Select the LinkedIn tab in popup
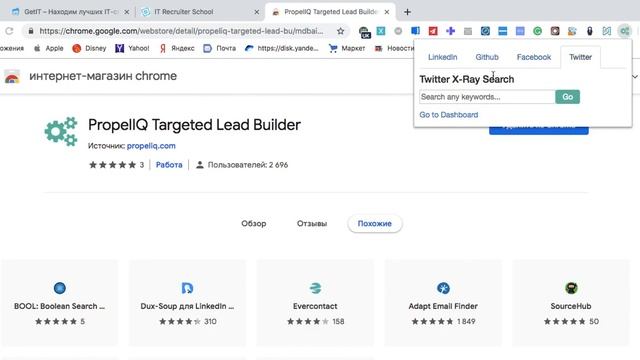Image resolution: width=640 pixels, height=360 pixels. tap(442, 57)
